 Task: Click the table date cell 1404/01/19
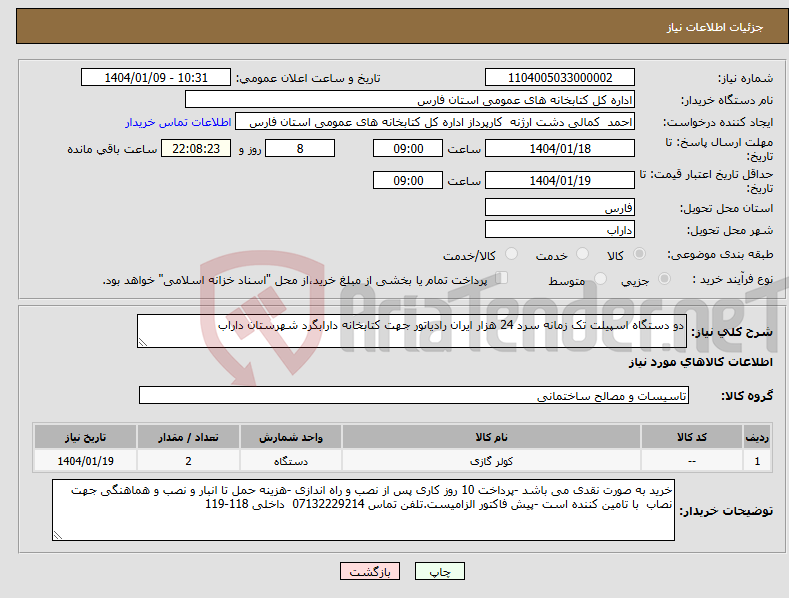pyautogui.click(x=86, y=461)
